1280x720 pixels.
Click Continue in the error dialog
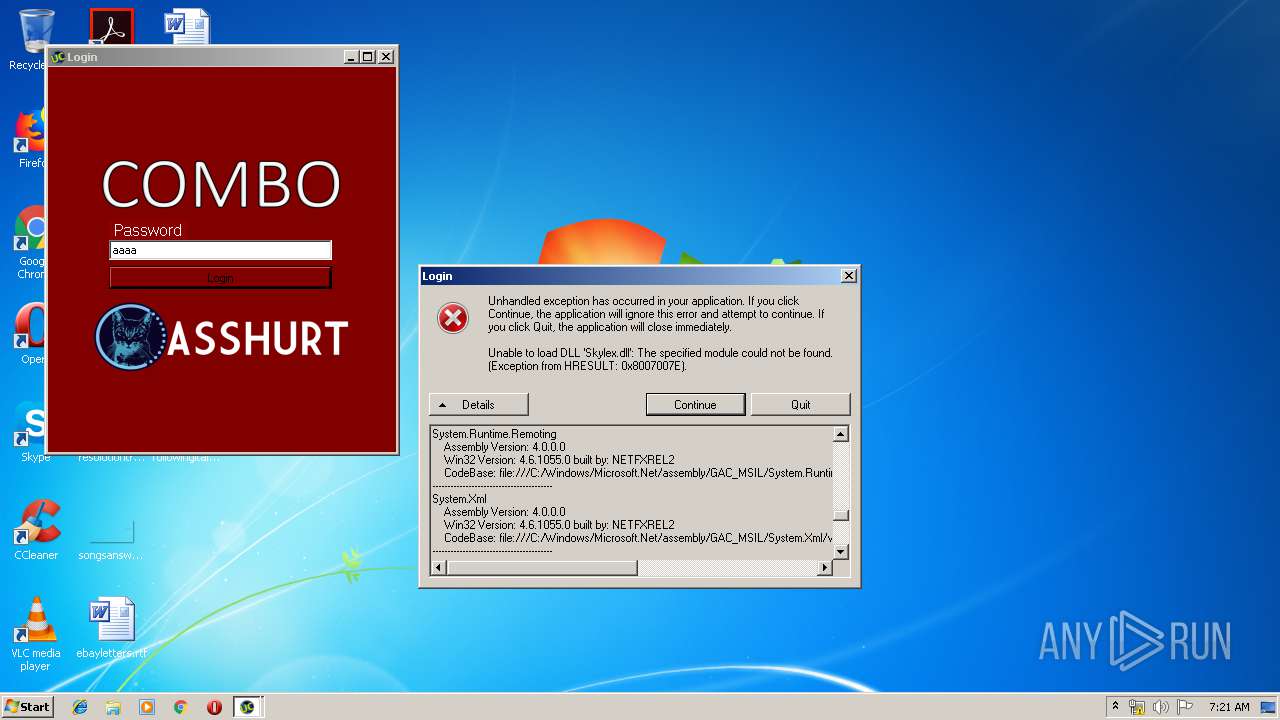pos(695,405)
